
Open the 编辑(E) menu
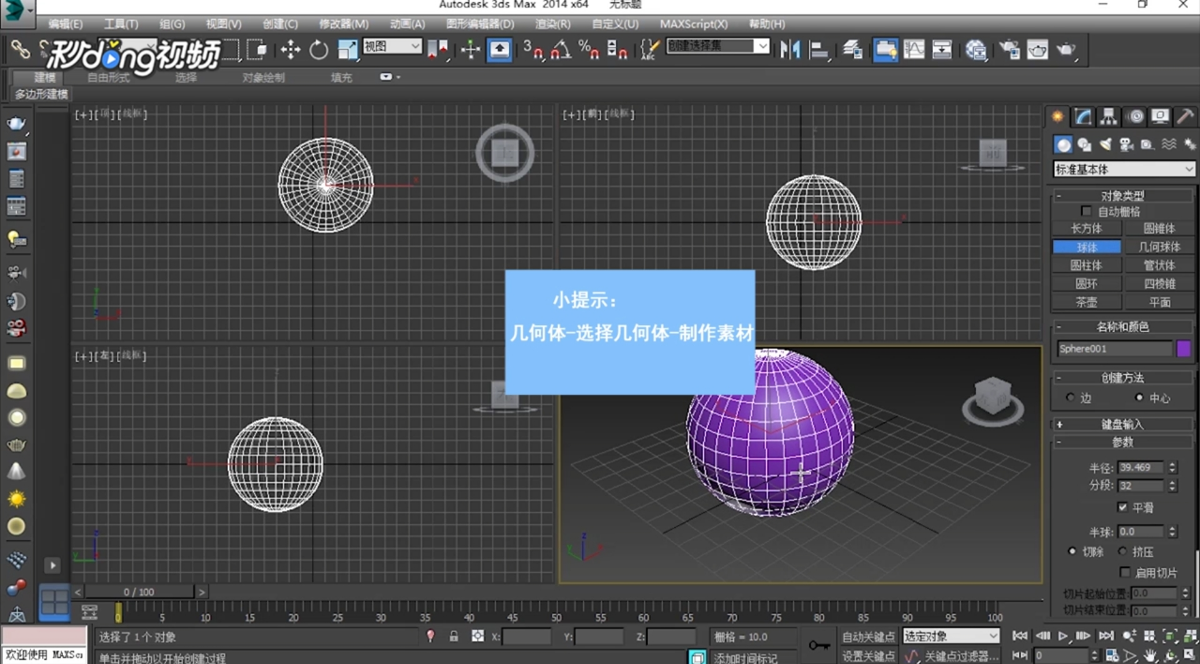(66, 24)
